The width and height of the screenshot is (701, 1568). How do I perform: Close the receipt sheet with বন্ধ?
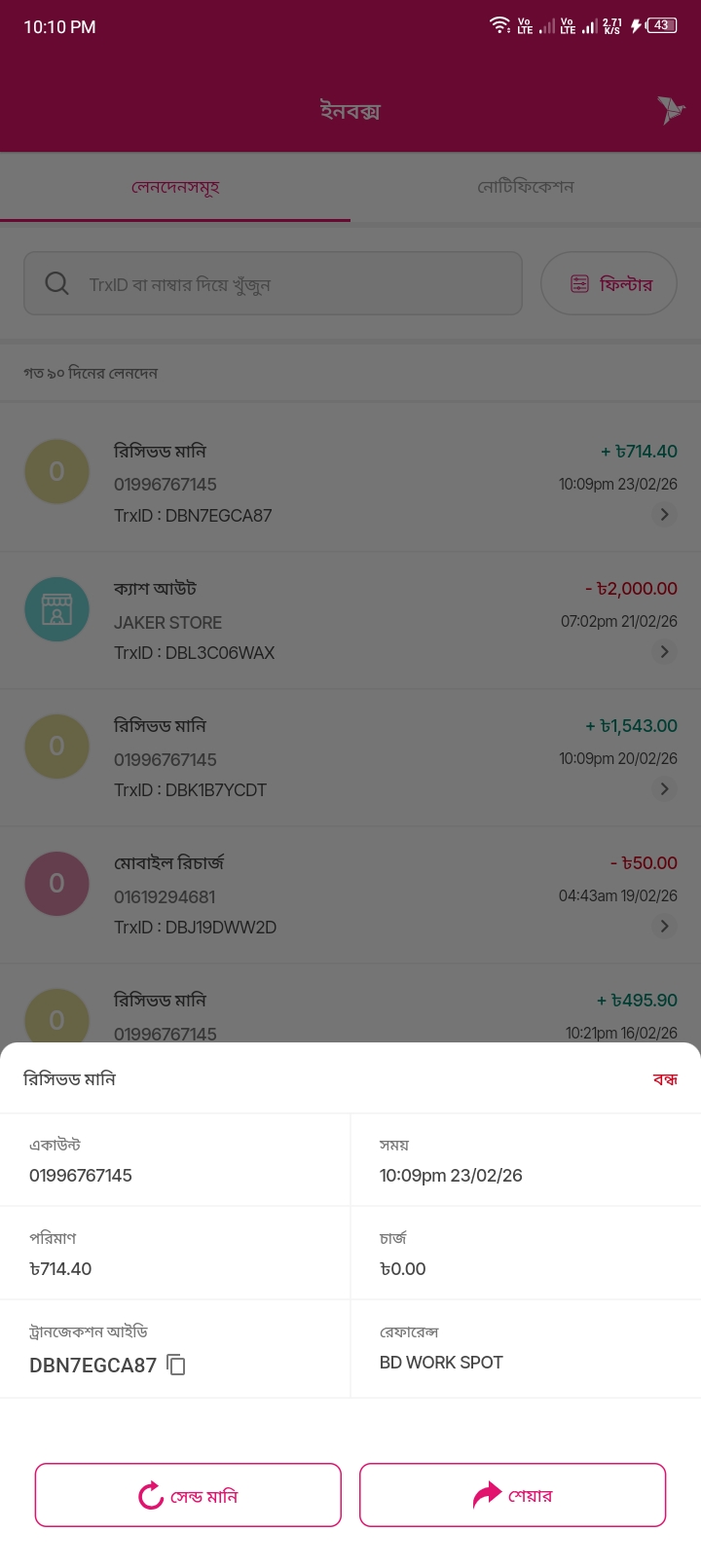[x=665, y=1079]
